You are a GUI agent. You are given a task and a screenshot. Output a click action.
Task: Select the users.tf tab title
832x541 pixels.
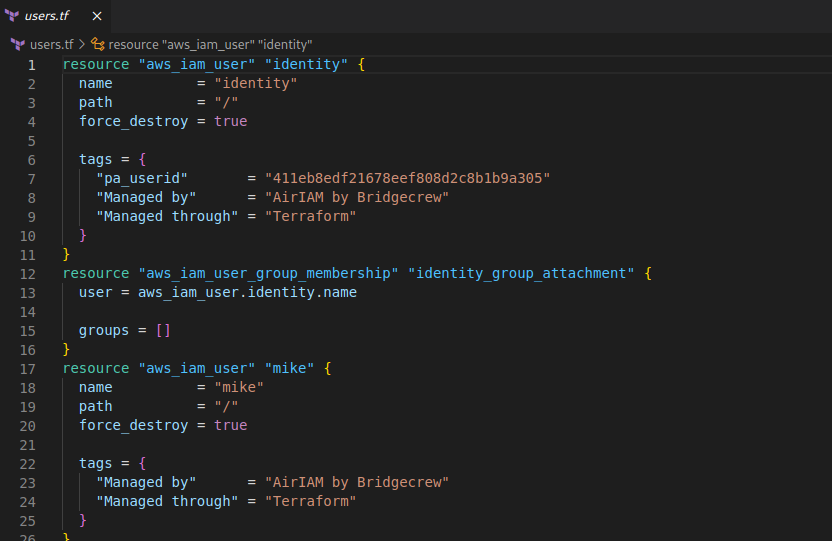click(x=50, y=16)
